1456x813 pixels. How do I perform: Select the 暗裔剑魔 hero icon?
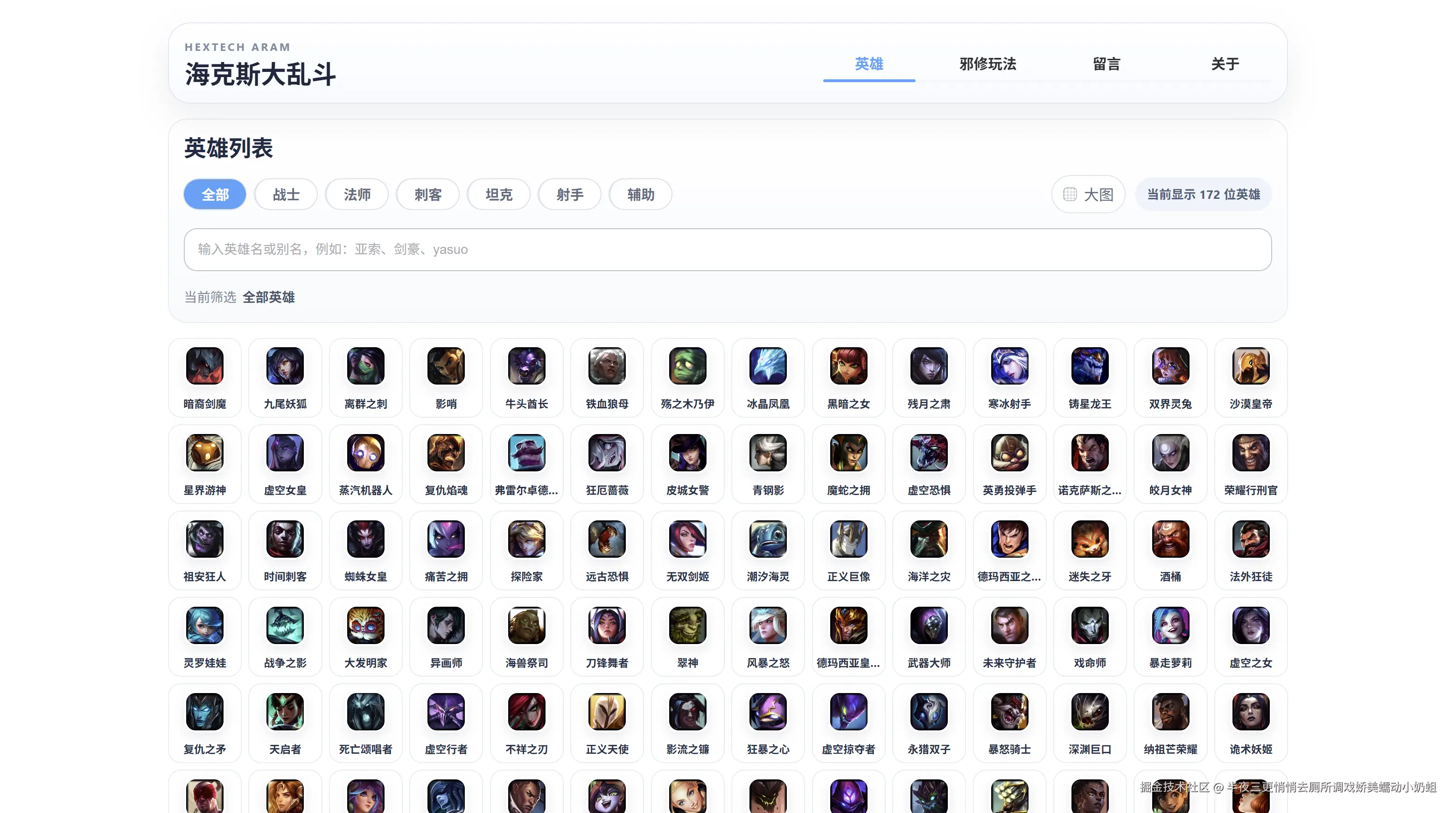pyautogui.click(x=204, y=366)
